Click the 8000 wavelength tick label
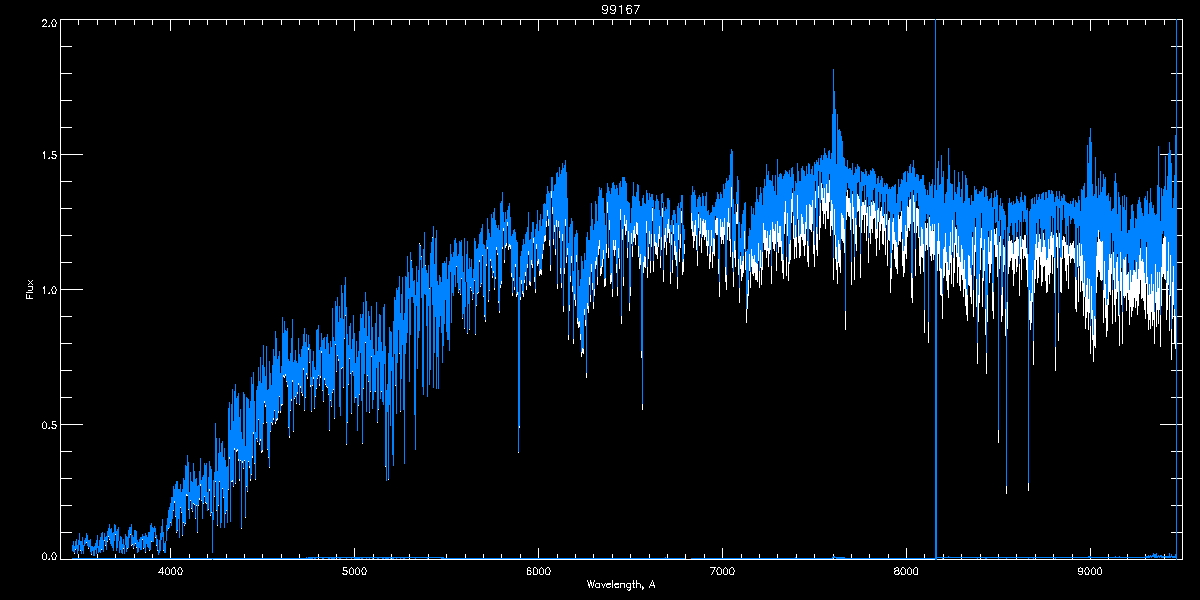 tap(906, 571)
